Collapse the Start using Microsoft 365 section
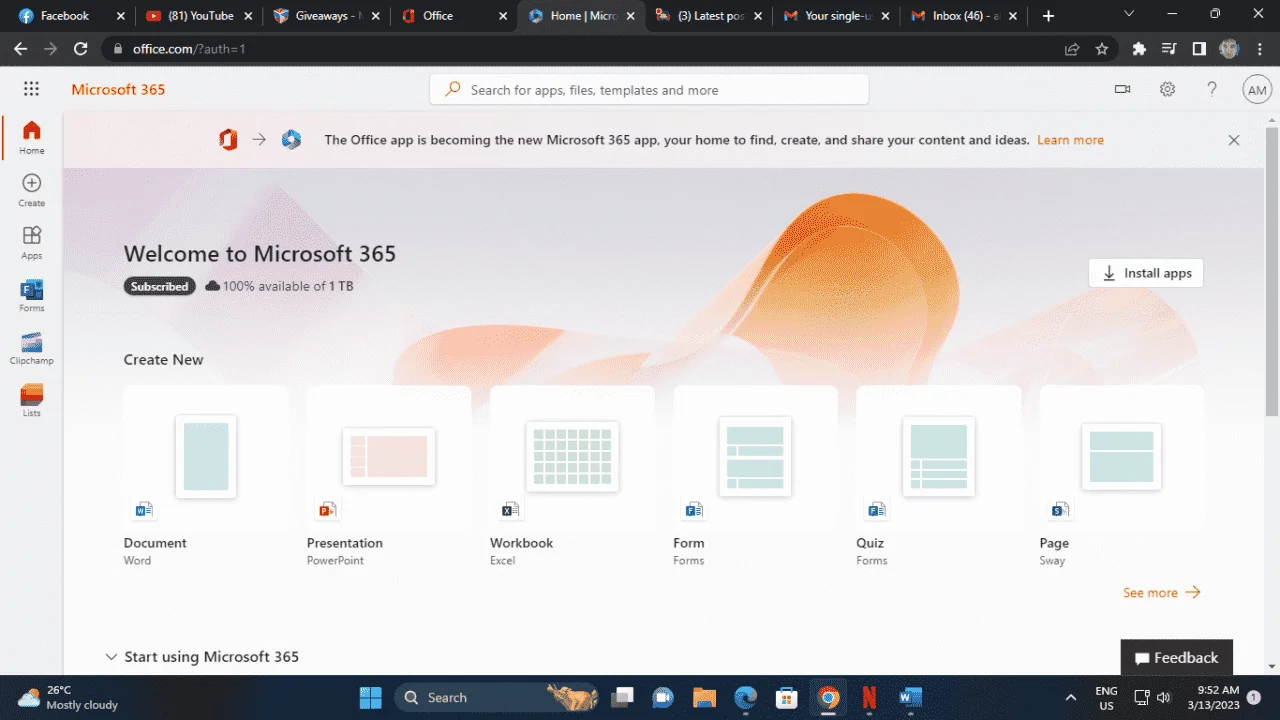 111,657
